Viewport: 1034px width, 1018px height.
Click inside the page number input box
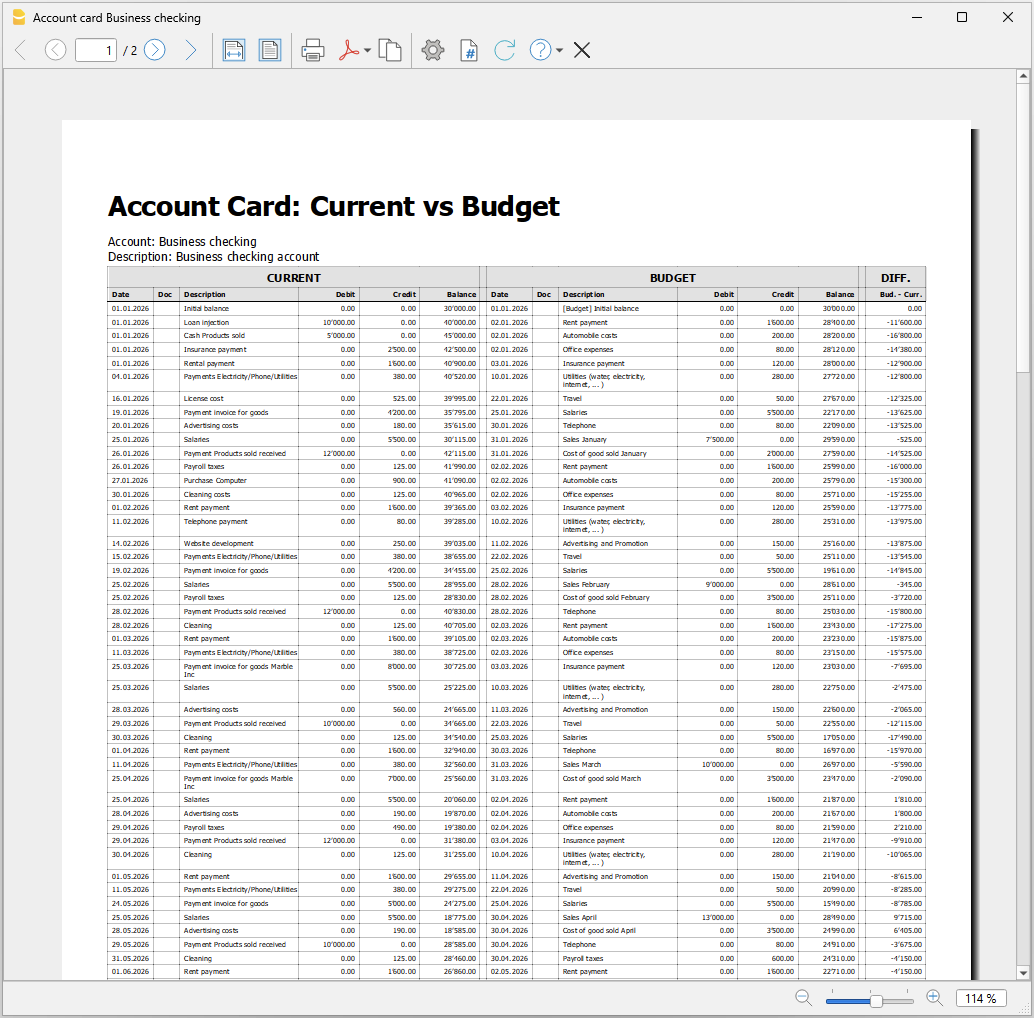(95, 49)
